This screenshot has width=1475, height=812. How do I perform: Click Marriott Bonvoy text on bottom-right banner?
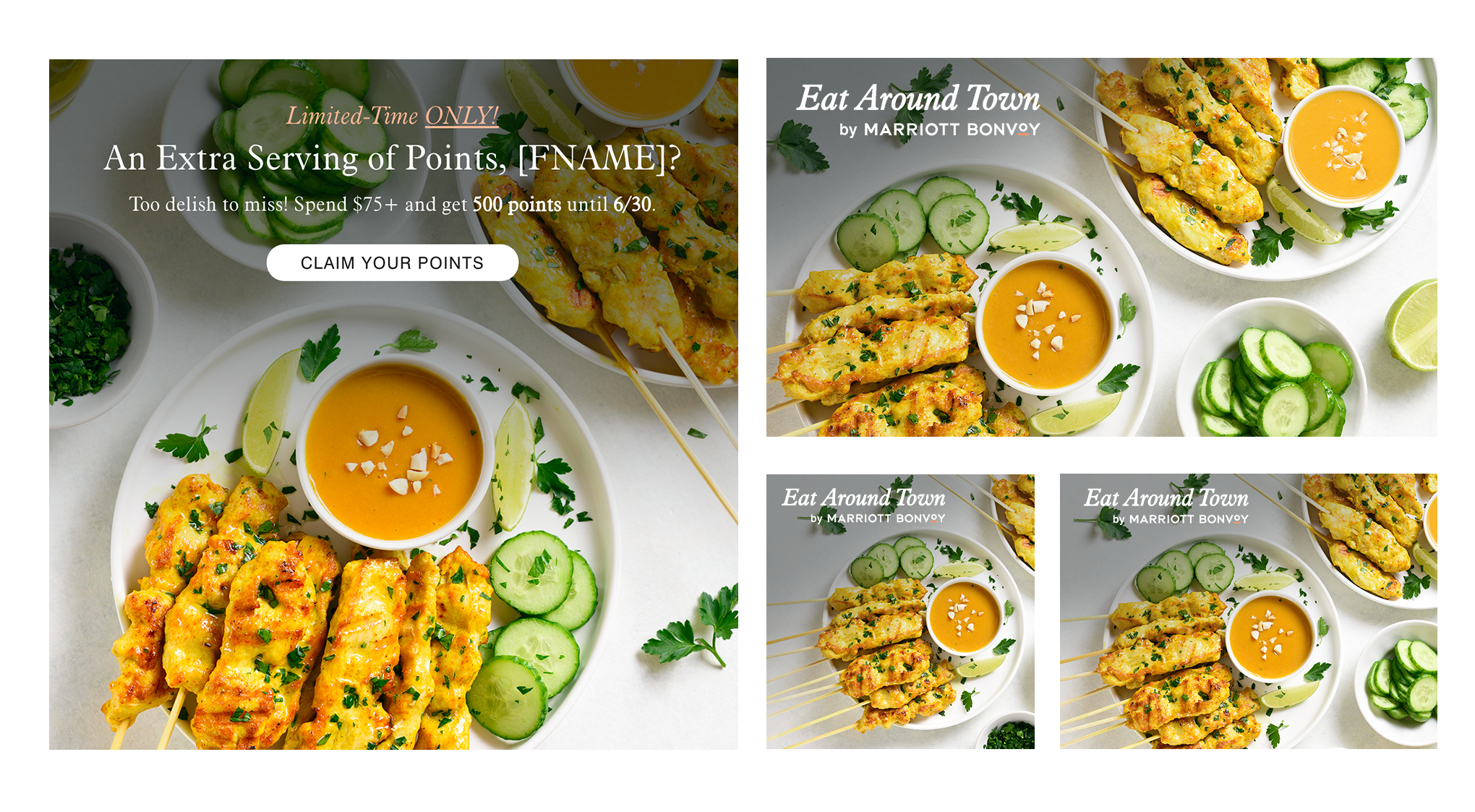click(x=1181, y=519)
